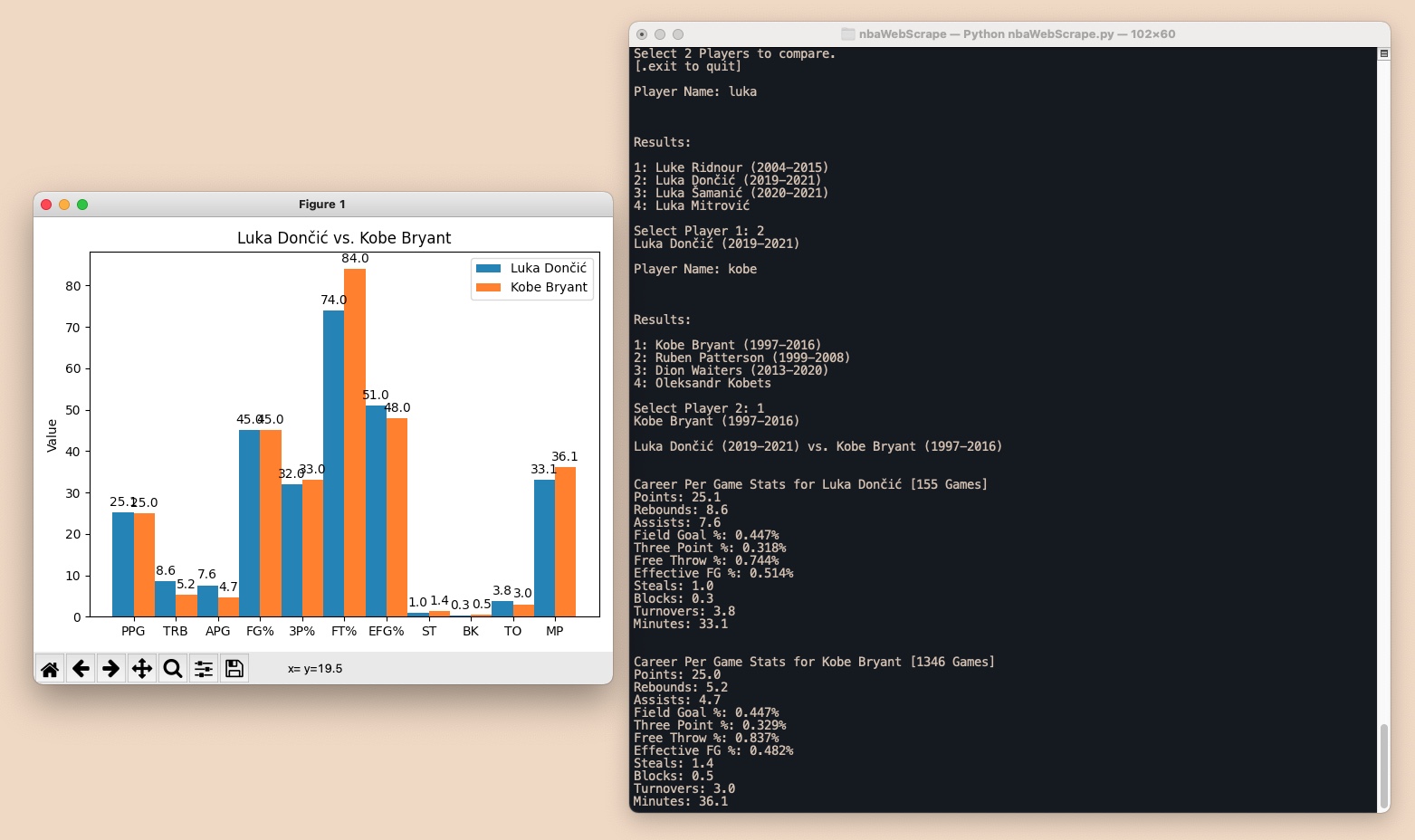The height and width of the screenshot is (840, 1415).
Task: Save the figure with floppy icon
Action: tap(234, 669)
